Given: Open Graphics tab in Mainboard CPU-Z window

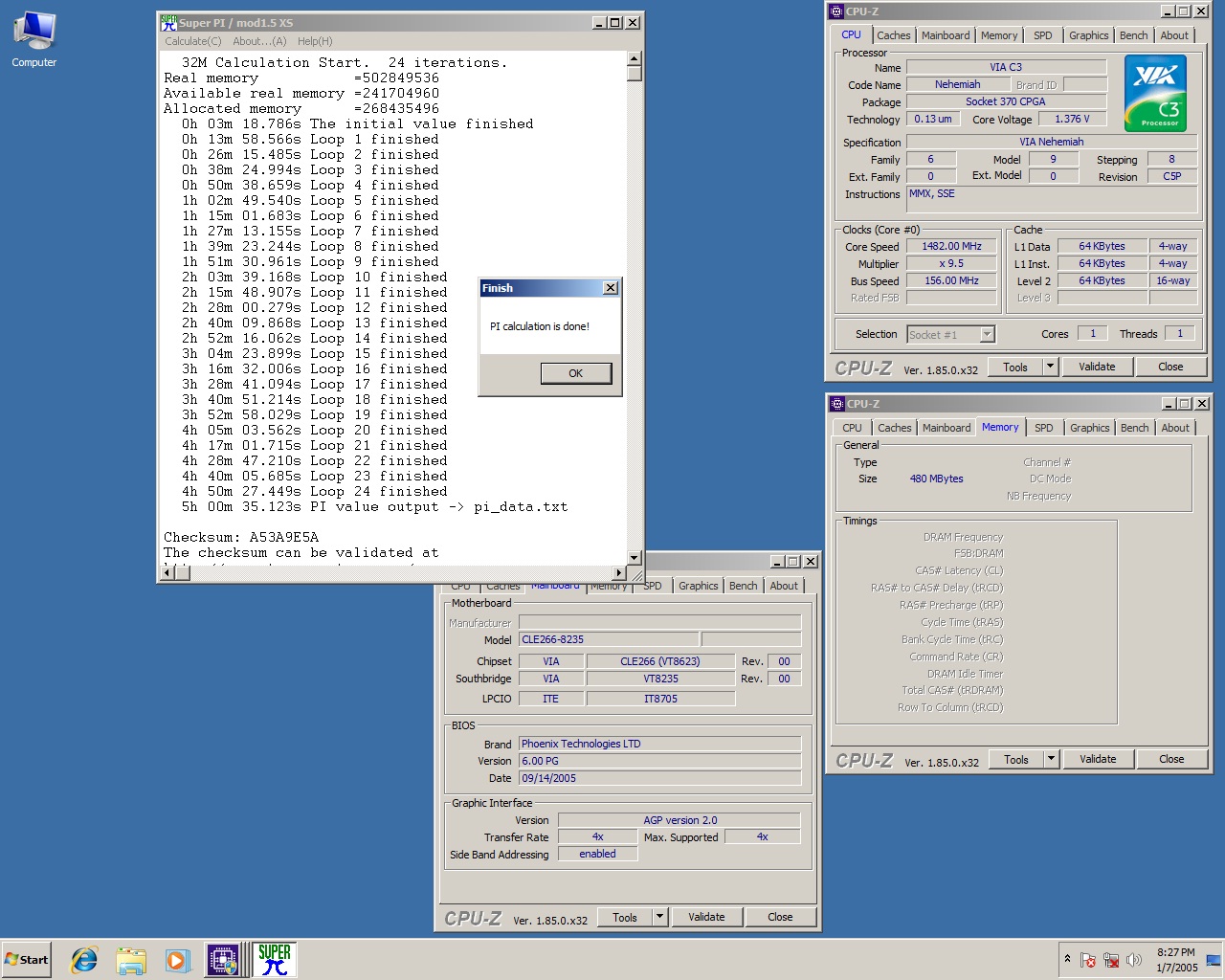Looking at the screenshot, I should [699, 586].
